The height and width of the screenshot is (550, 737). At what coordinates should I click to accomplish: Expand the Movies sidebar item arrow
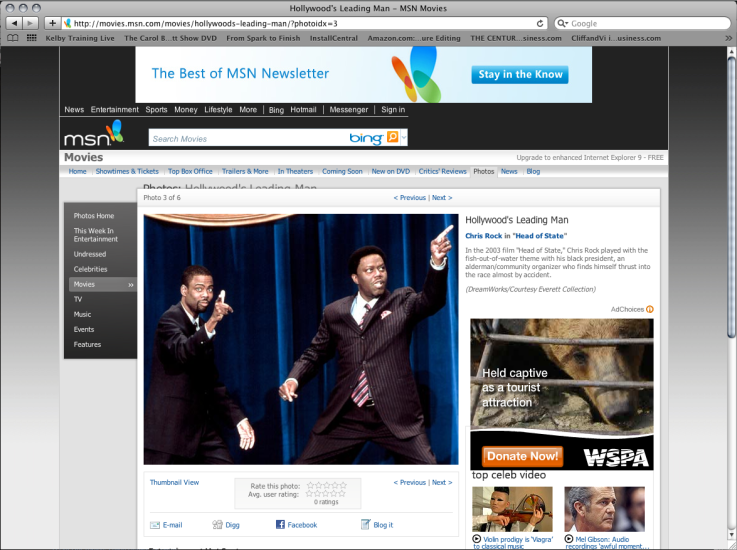131,285
